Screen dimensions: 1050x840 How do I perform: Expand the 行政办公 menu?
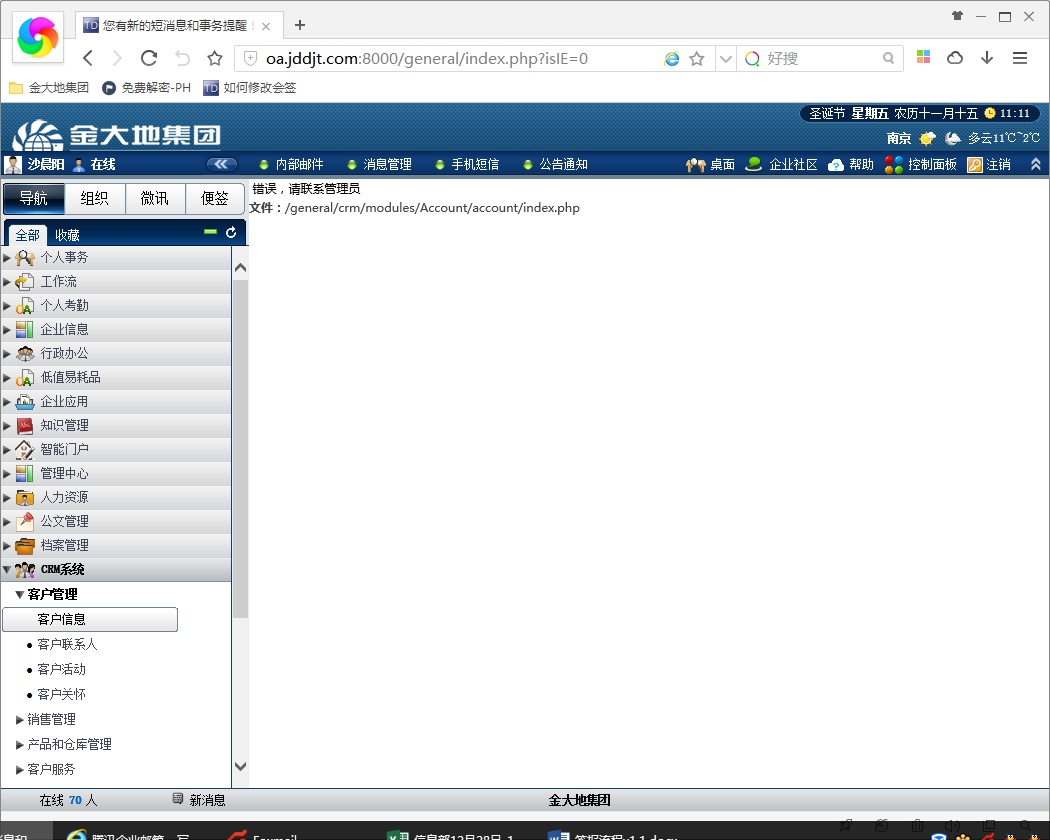click(117, 354)
